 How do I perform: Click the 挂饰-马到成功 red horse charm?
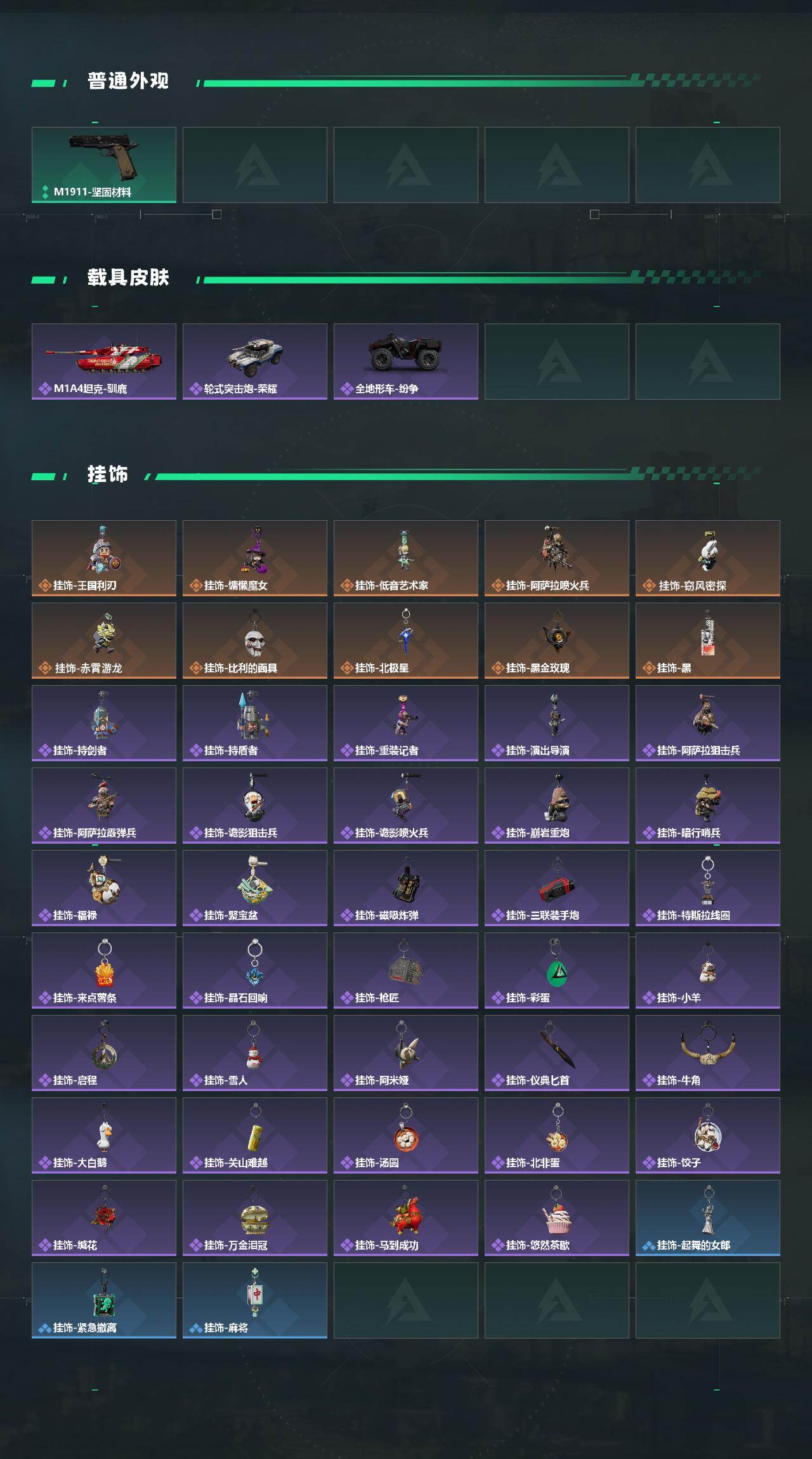click(406, 1218)
